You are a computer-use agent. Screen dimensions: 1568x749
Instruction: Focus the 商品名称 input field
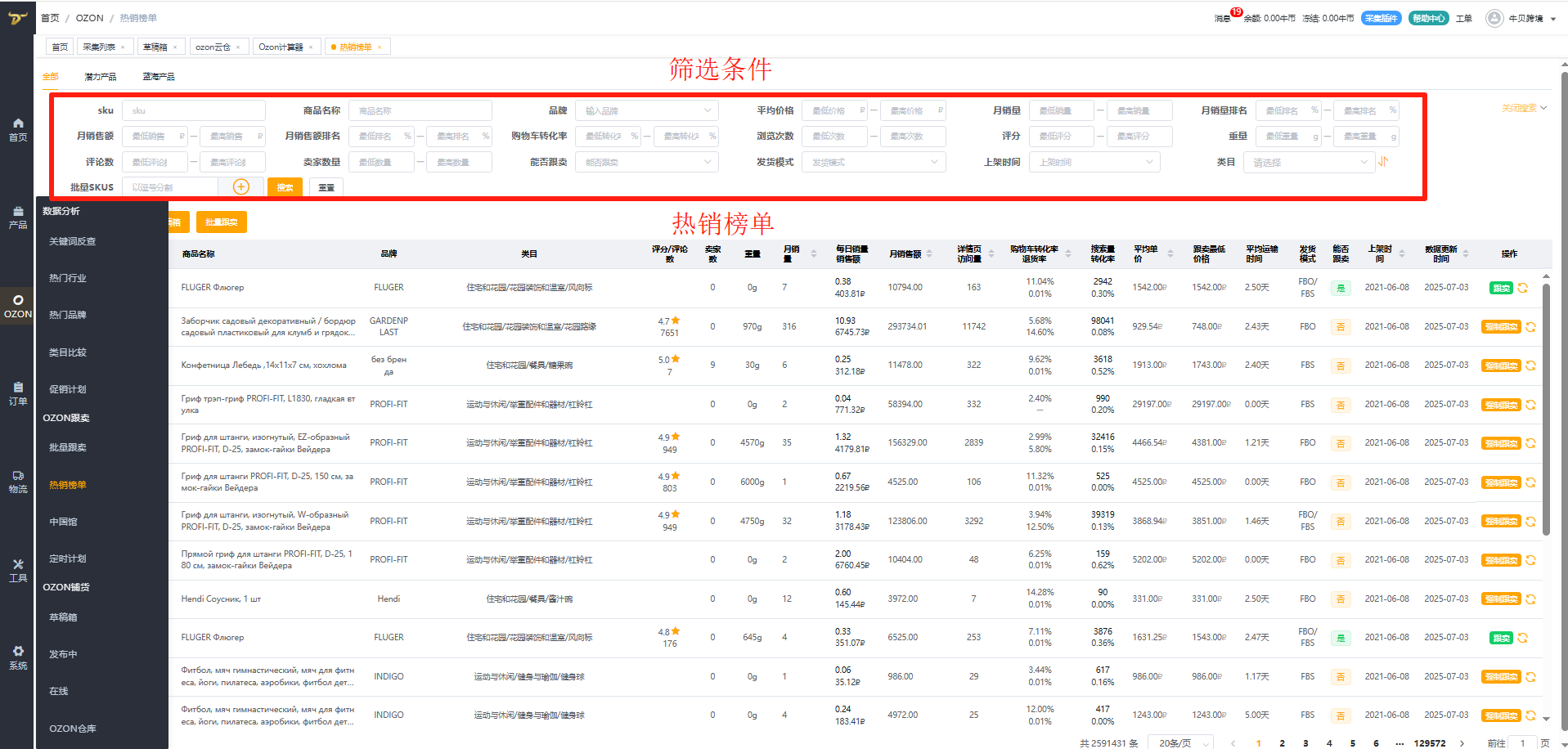(x=420, y=110)
